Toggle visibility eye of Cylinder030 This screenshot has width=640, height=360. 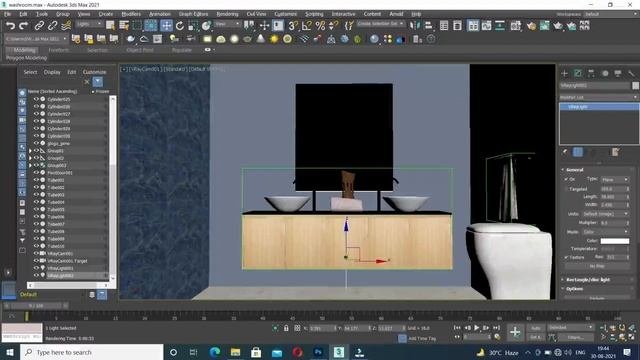pos(36,136)
